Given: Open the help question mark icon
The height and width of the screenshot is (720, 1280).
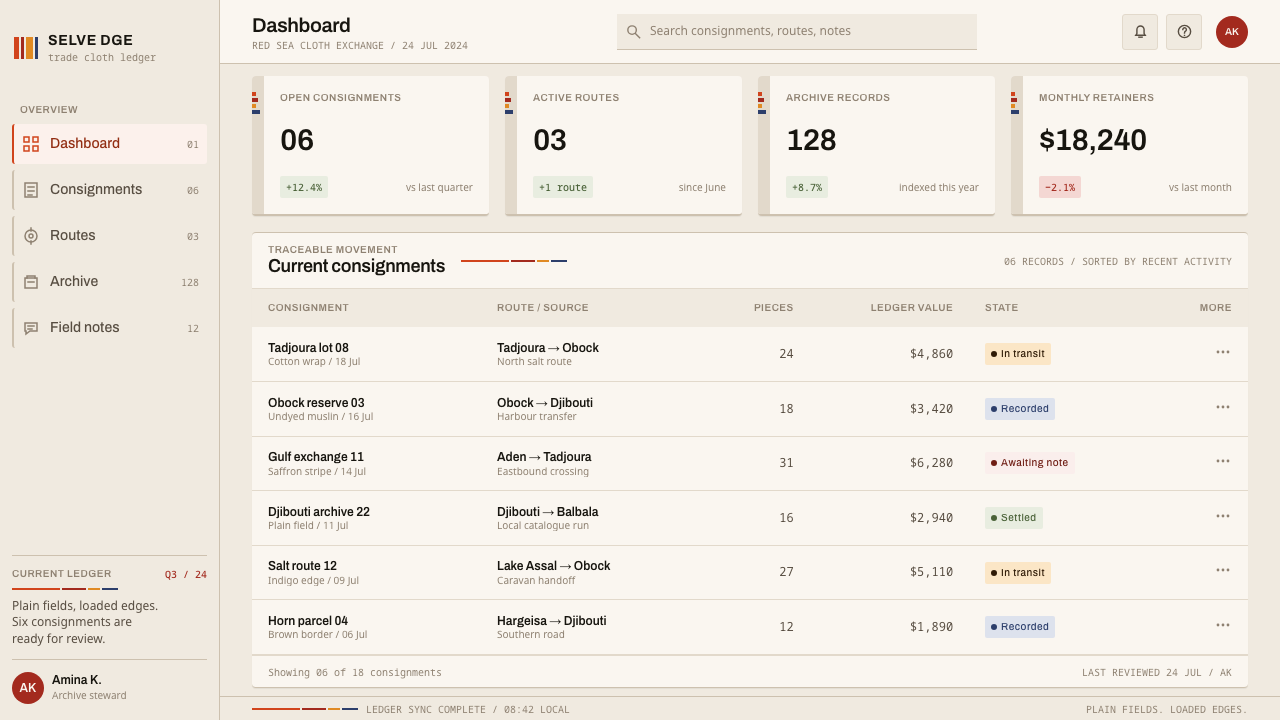Looking at the screenshot, I should 1184,32.
